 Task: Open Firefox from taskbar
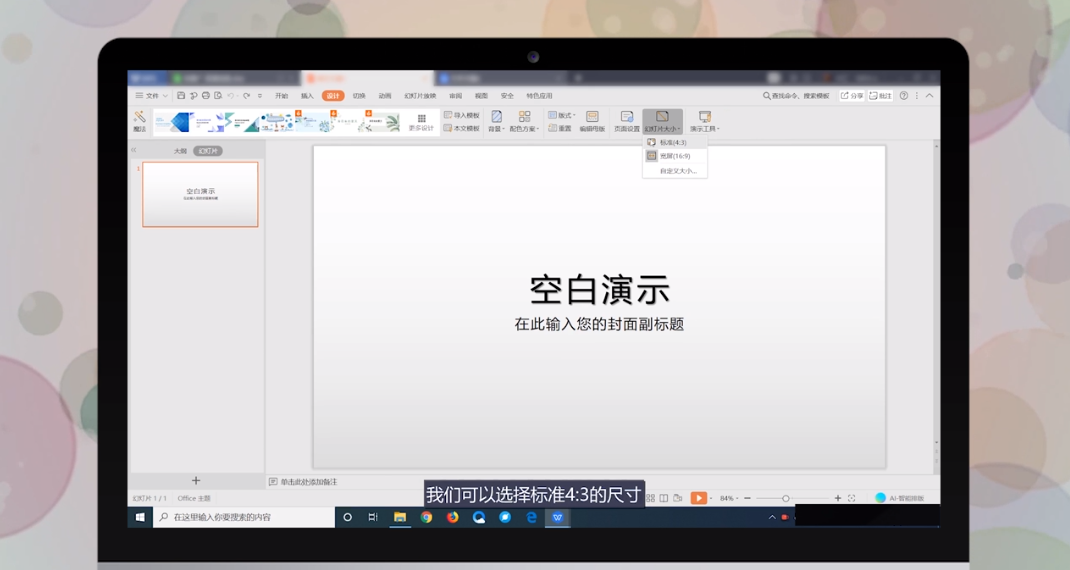pyautogui.click(x=452, y=517)
